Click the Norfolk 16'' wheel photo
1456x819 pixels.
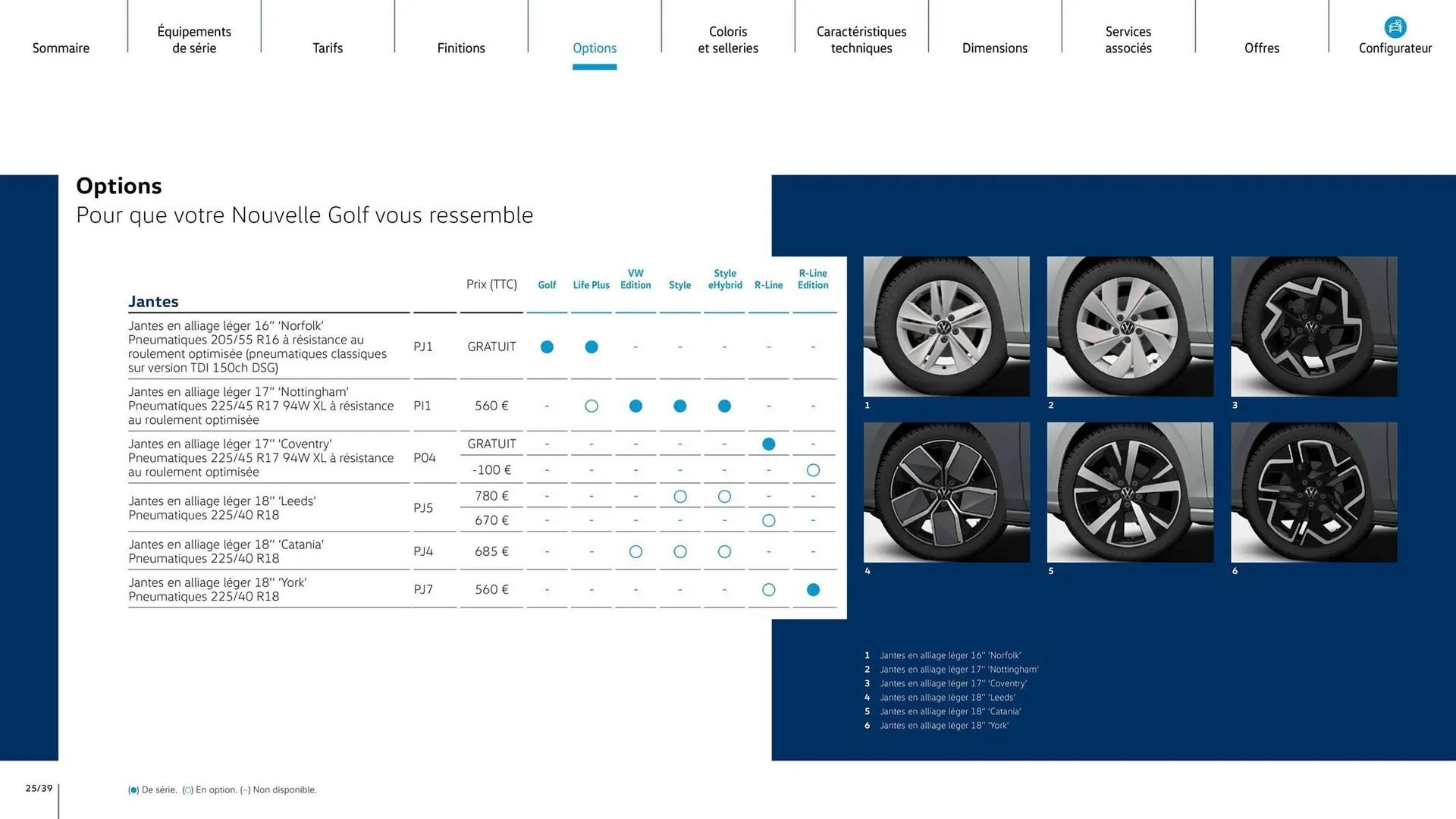pos(946,327)
